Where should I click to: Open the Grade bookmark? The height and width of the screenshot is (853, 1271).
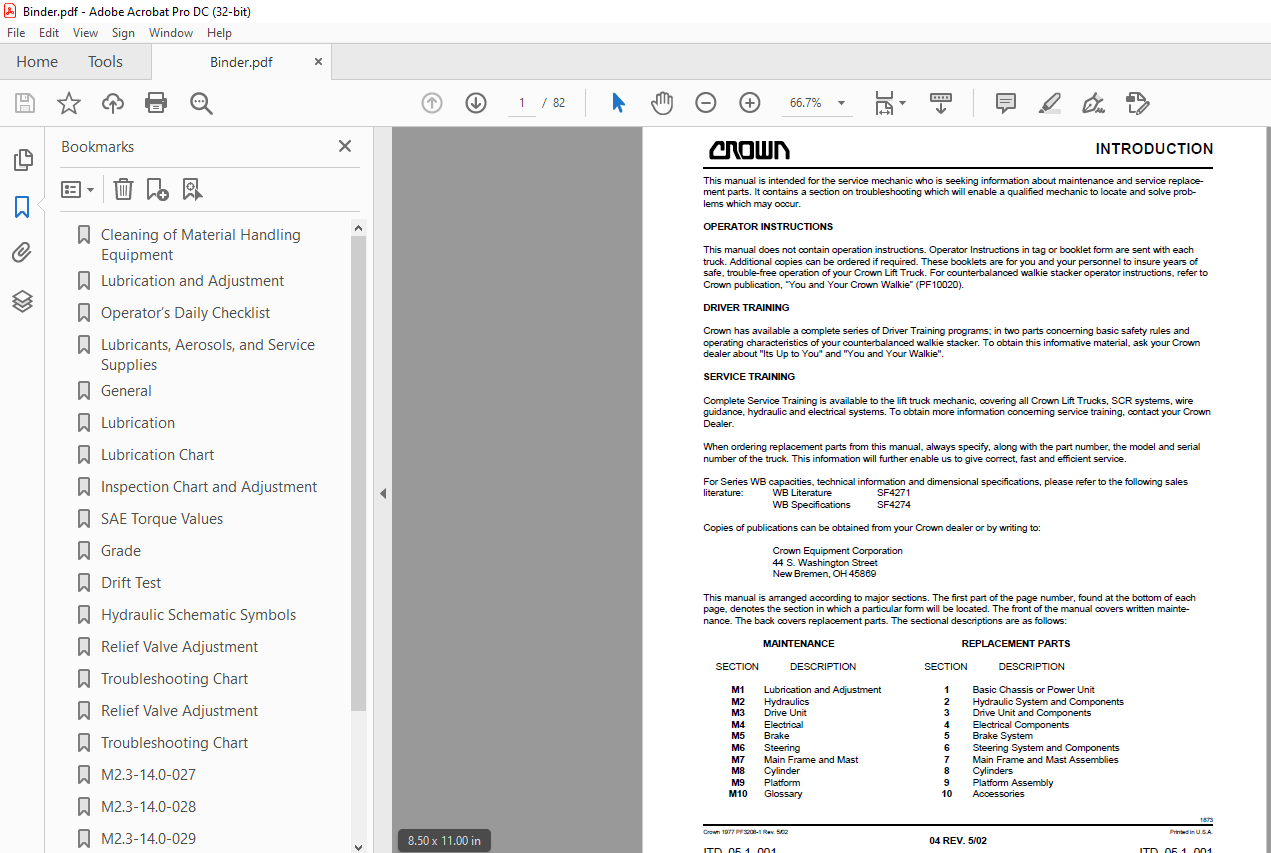point(121,551)
